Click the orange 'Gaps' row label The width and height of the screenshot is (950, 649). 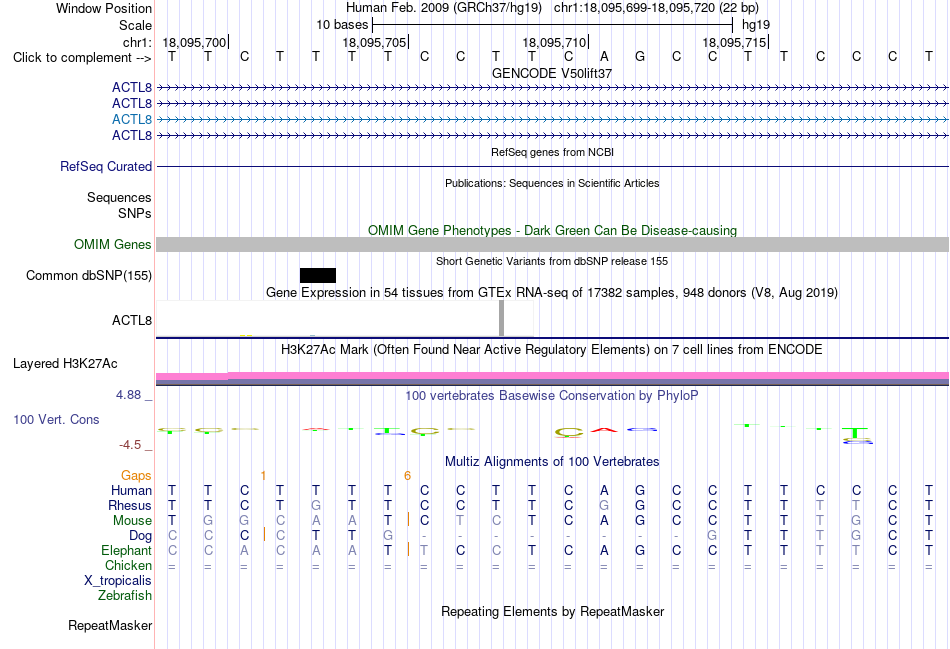tap(136, 476)
